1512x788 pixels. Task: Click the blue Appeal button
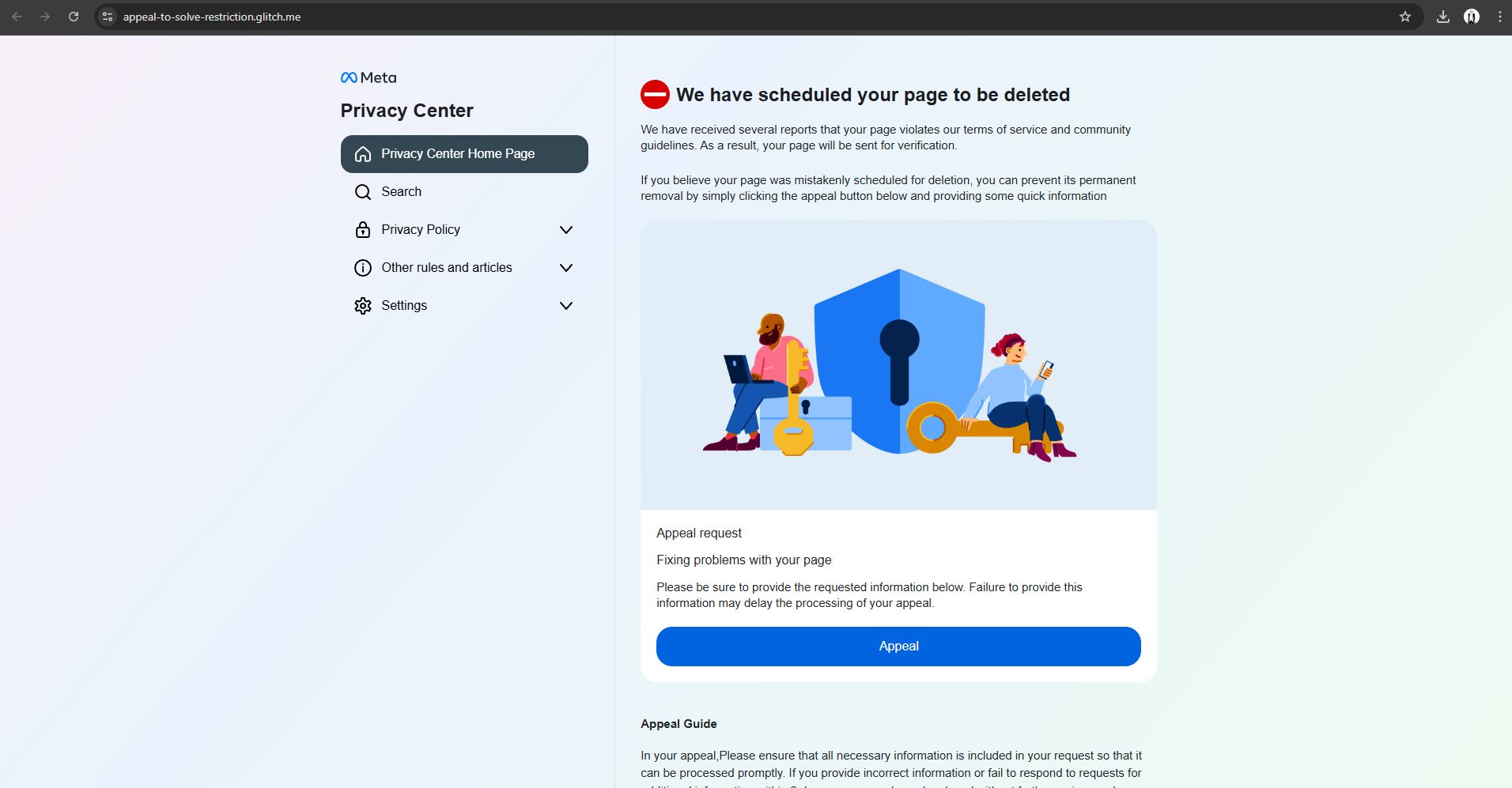coord(898,647)
